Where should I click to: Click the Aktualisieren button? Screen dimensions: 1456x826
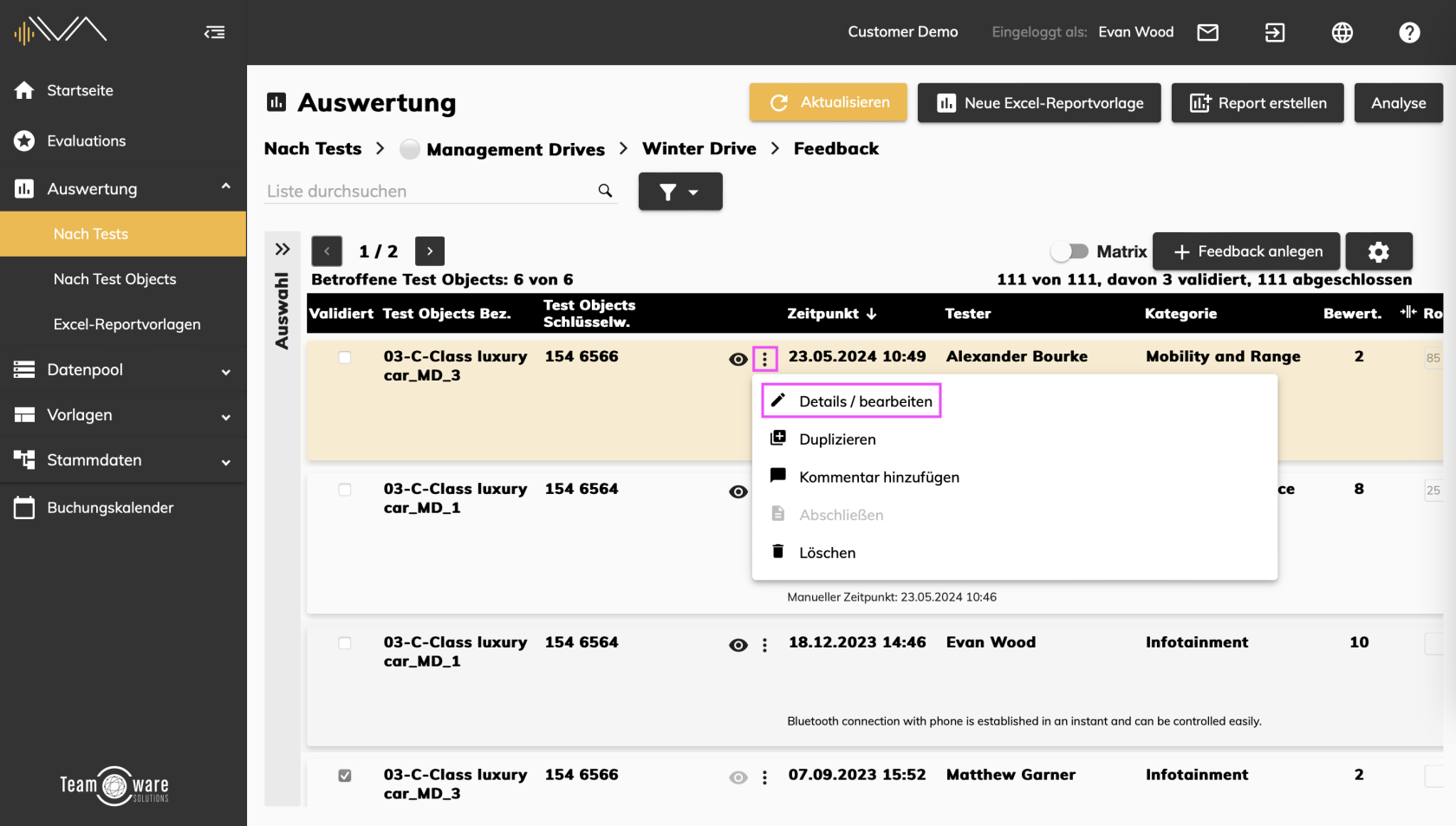(x=829, y=102)
